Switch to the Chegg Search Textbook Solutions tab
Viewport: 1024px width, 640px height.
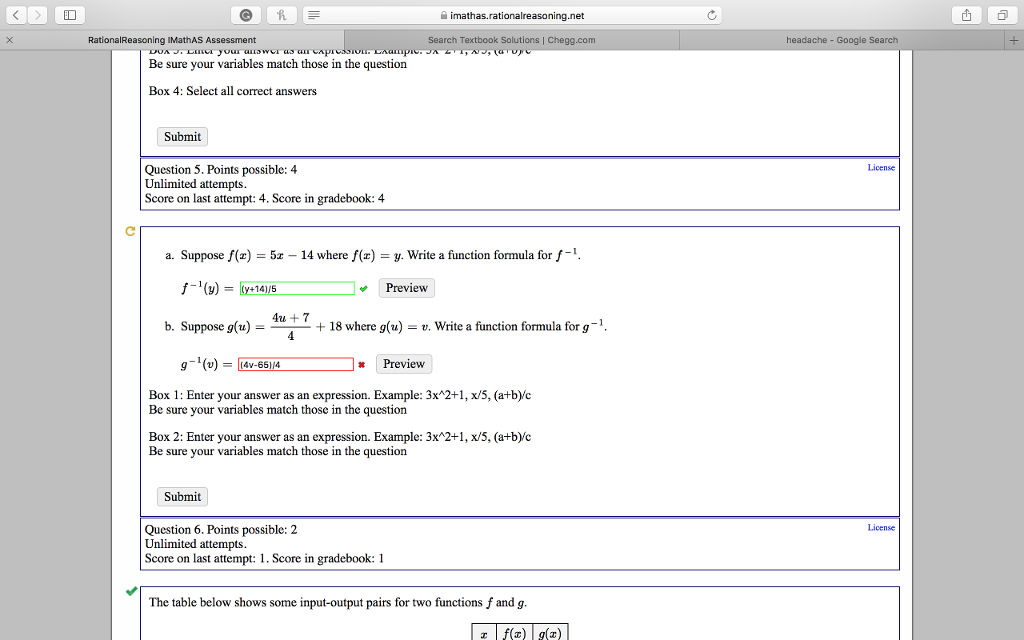510,40
